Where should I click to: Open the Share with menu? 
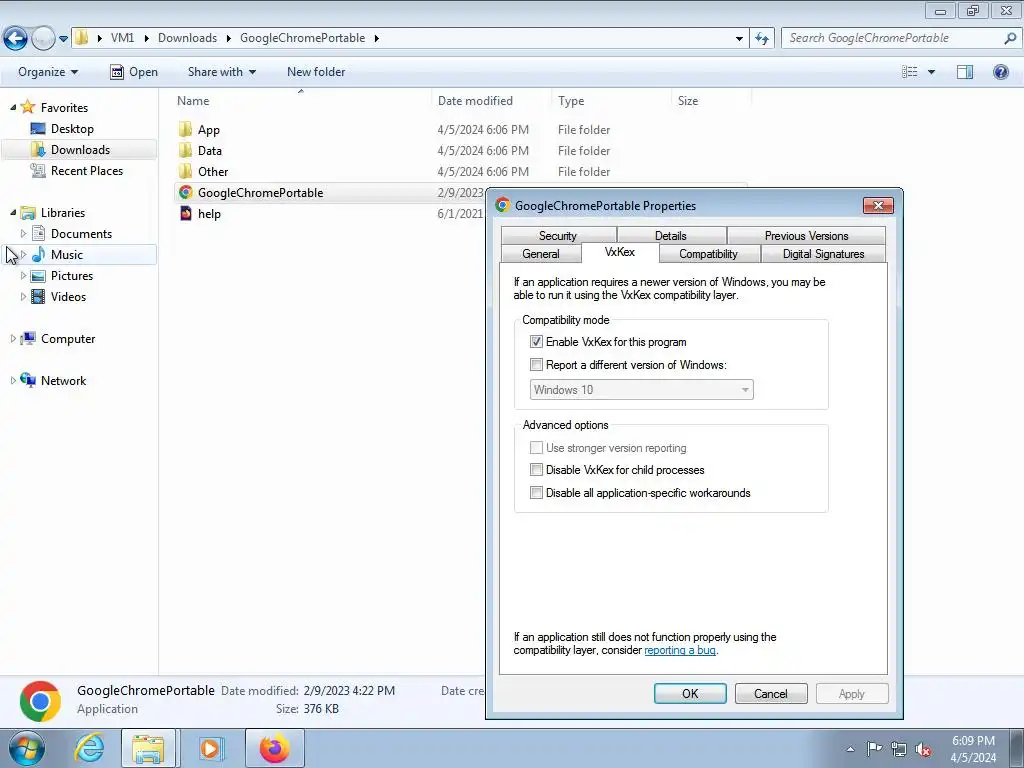click(221, 72)
